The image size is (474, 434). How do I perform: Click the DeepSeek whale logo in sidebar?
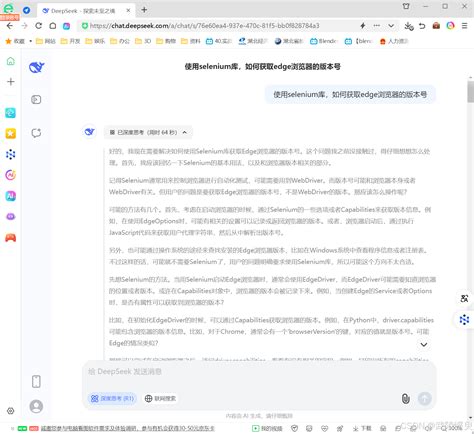pyautogui.click(x=36, y=67)
